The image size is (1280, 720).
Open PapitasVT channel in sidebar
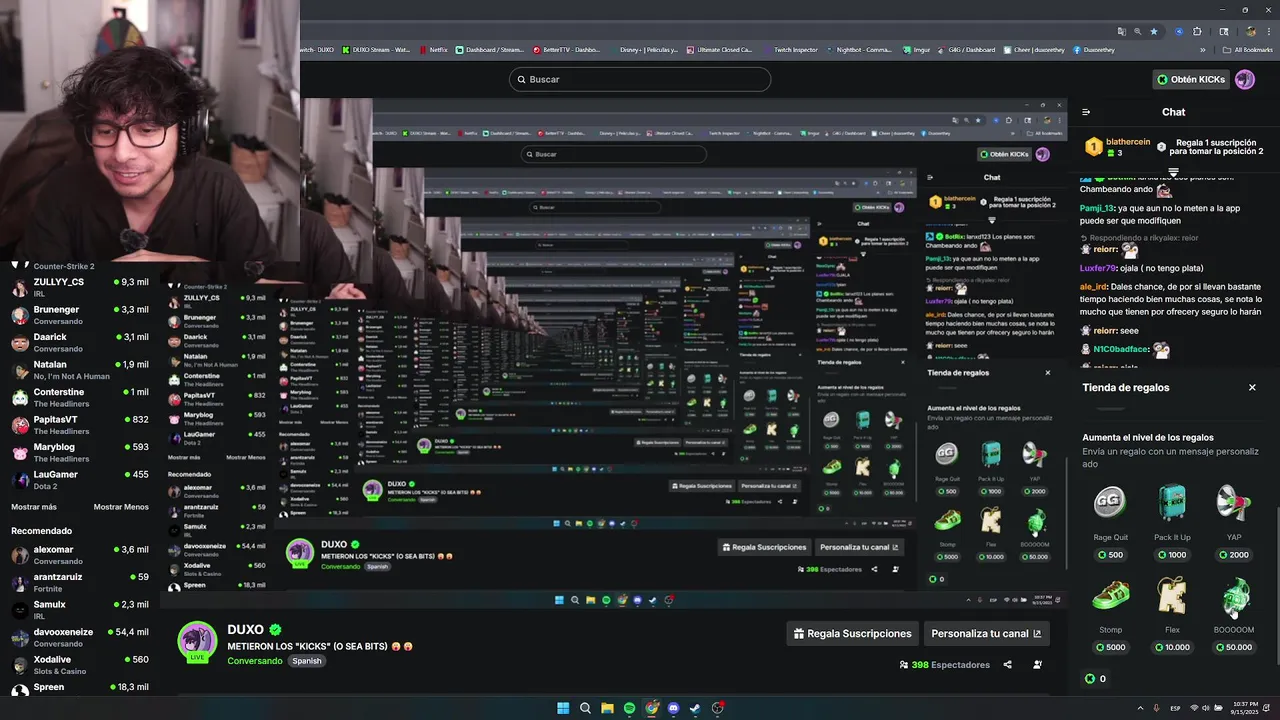(x=80, y=425)
